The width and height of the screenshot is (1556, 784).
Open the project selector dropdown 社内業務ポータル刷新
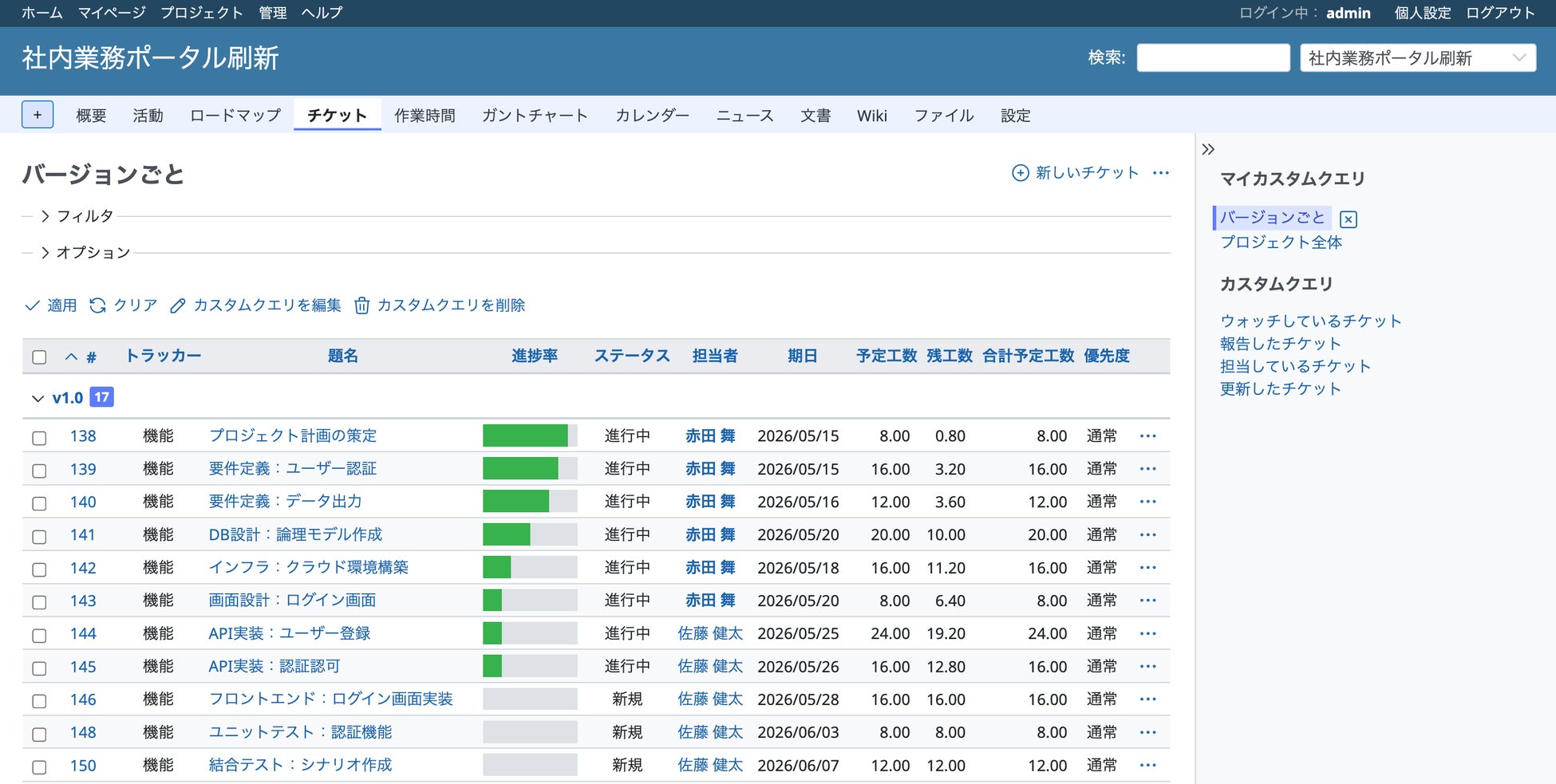1418,57
